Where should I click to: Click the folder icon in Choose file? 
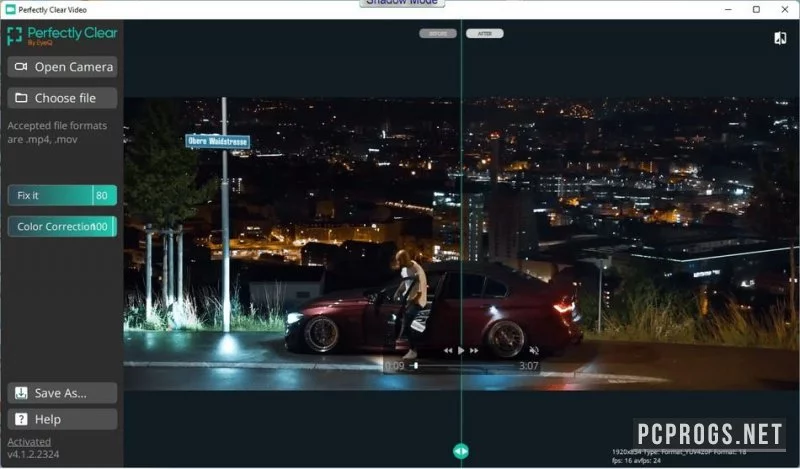coord(21,98)
